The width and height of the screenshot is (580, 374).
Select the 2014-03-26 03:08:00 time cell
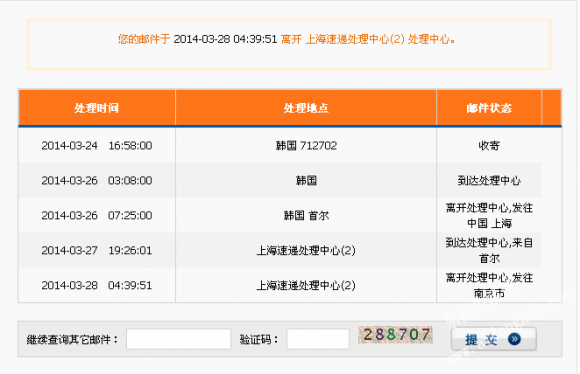coord(97,181)
